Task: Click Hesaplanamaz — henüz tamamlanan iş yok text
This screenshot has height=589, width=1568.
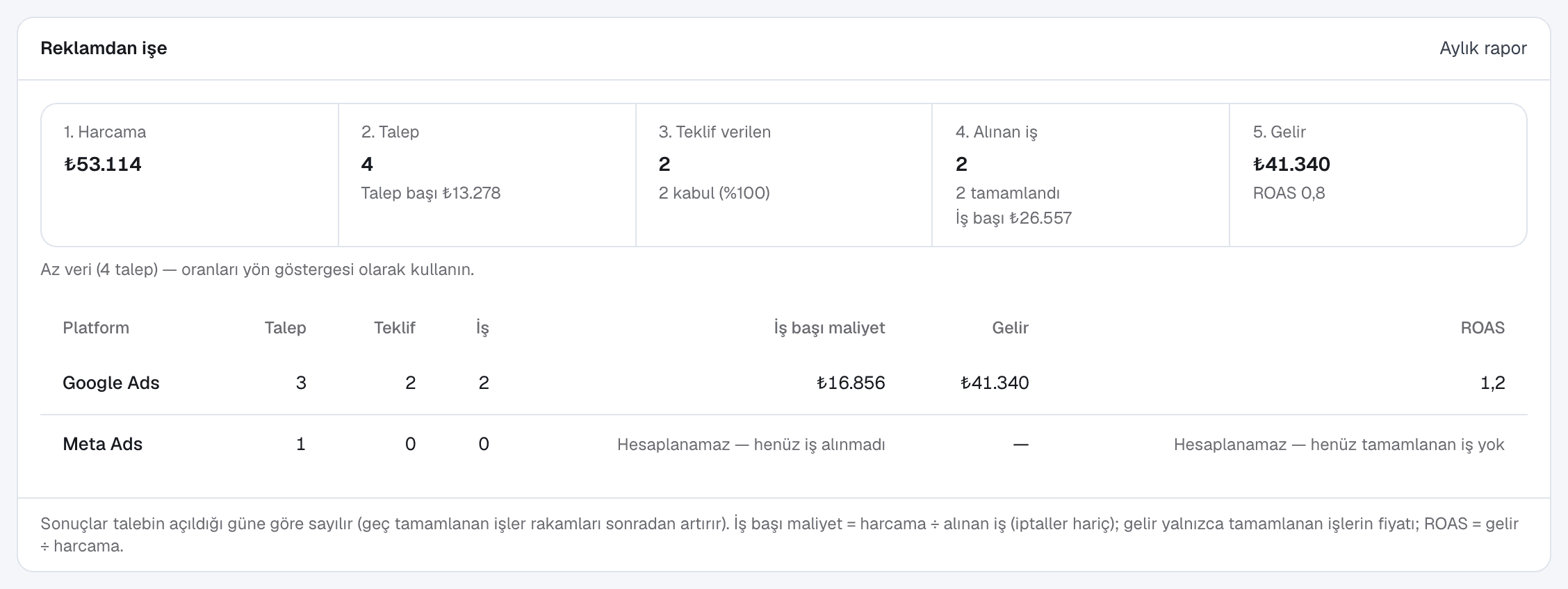Action: coord(1339,445)
